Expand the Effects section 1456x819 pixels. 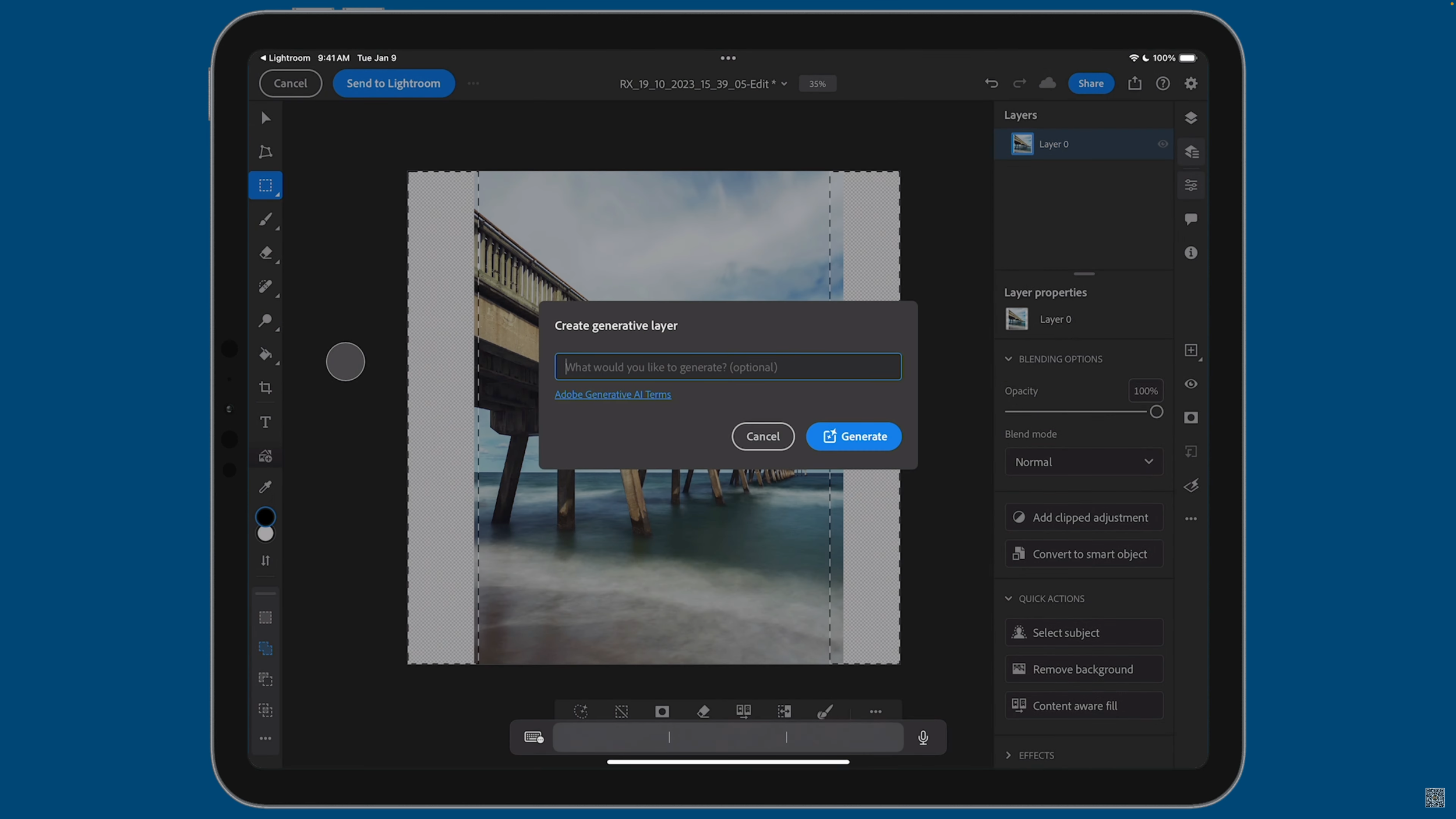click(x=1009, y=755)
